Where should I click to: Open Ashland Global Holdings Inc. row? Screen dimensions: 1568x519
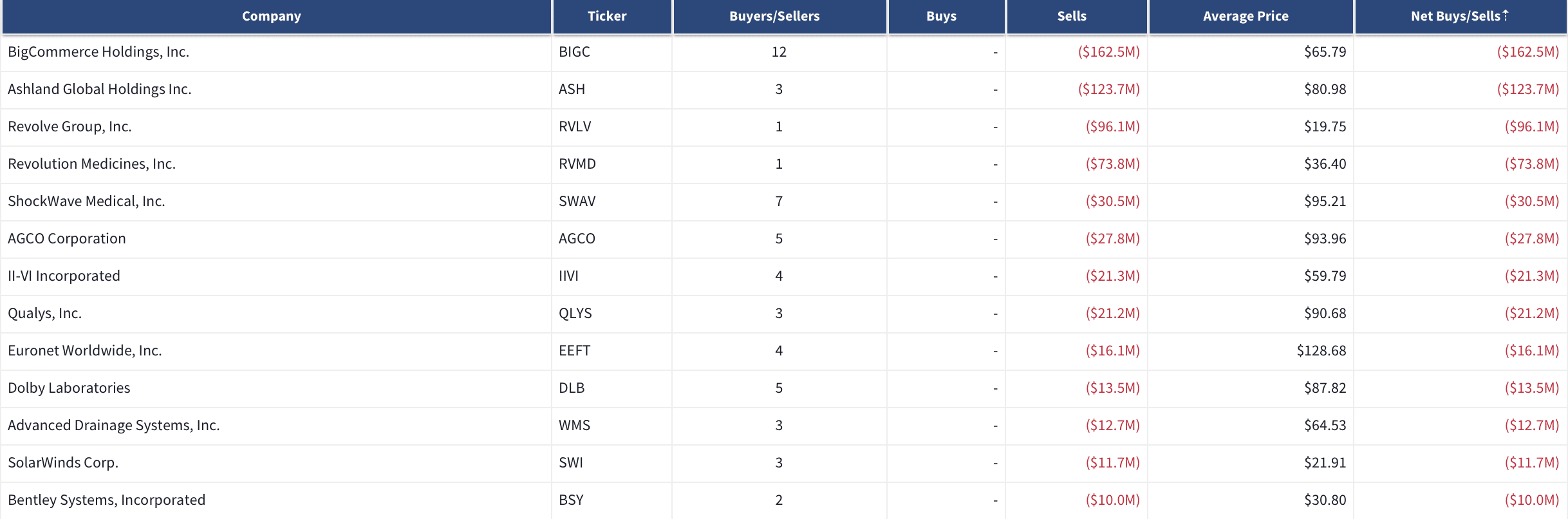tap(784, 90)
